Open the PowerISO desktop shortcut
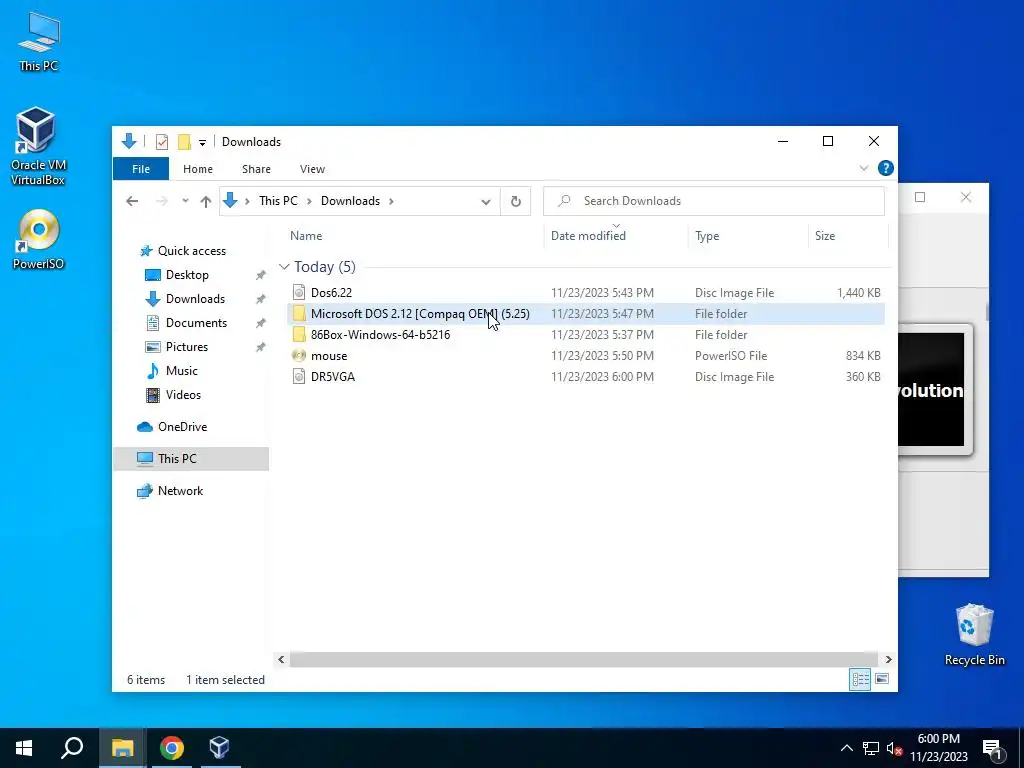This screenshot has width=1024, height=768. pos(39,239)
